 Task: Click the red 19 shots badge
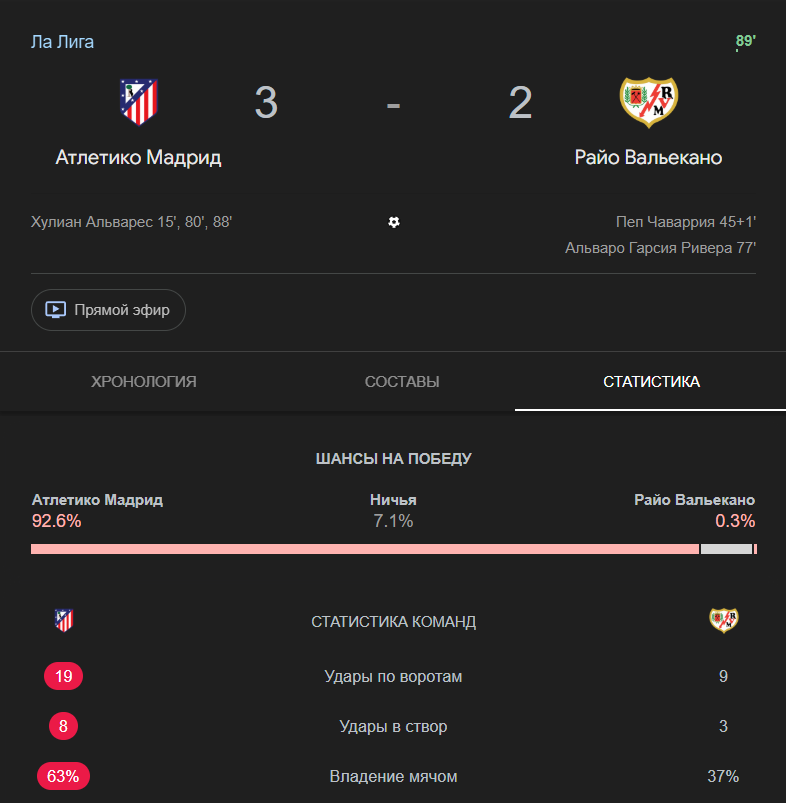tap(64, 677)
